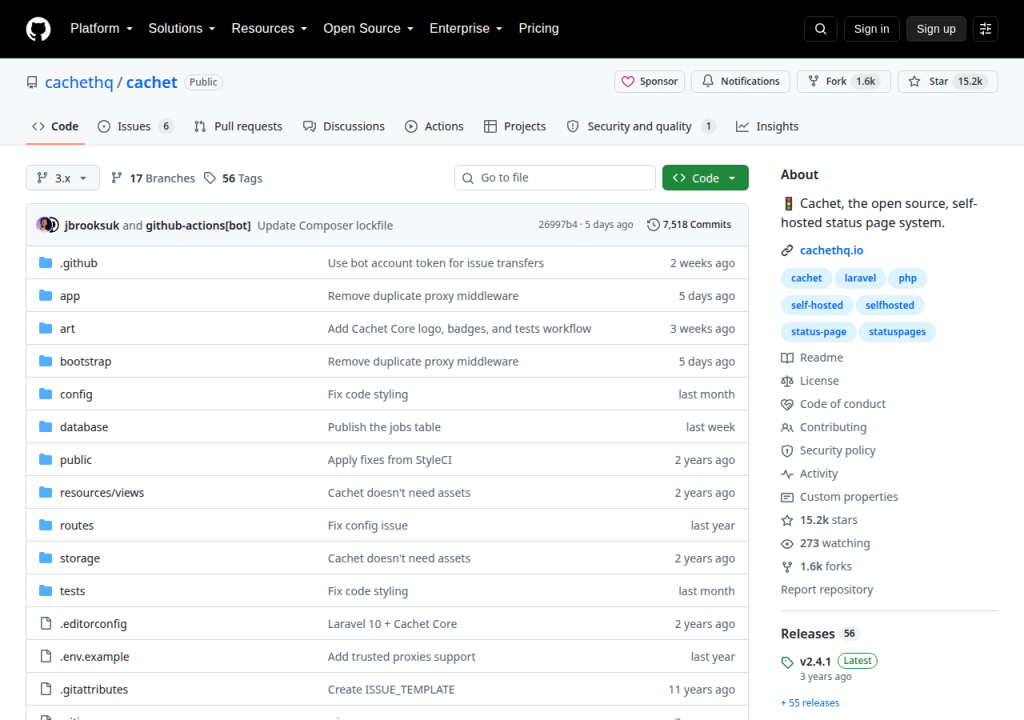Open Readme with the book icon
The width and height of the screenshot is (1024, 720).
(812, 357)
